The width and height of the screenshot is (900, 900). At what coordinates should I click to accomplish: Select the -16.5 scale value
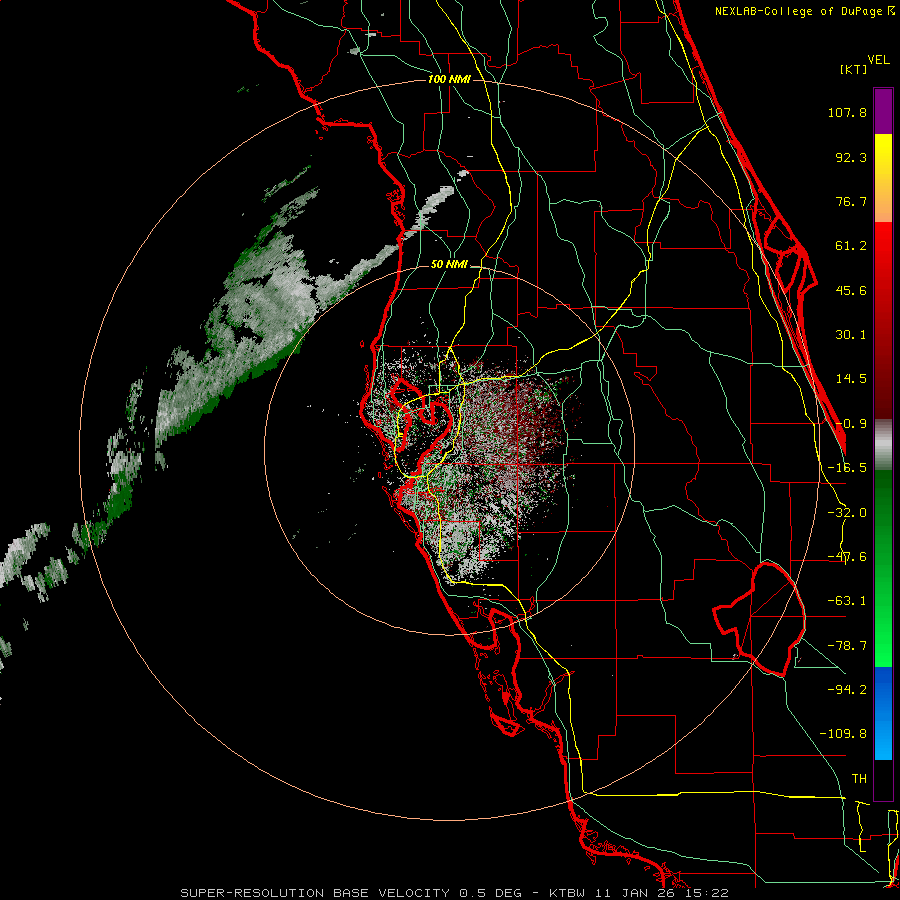847,468
